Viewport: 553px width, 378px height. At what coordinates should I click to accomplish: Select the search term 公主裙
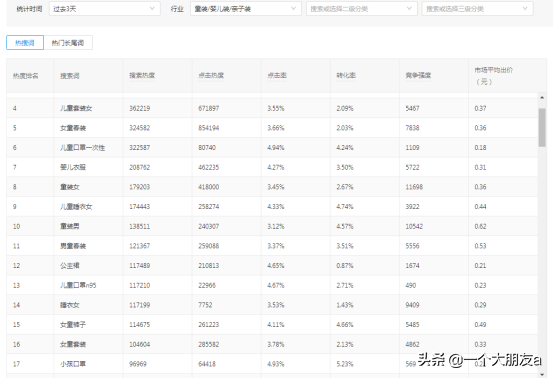pos(69,266)
